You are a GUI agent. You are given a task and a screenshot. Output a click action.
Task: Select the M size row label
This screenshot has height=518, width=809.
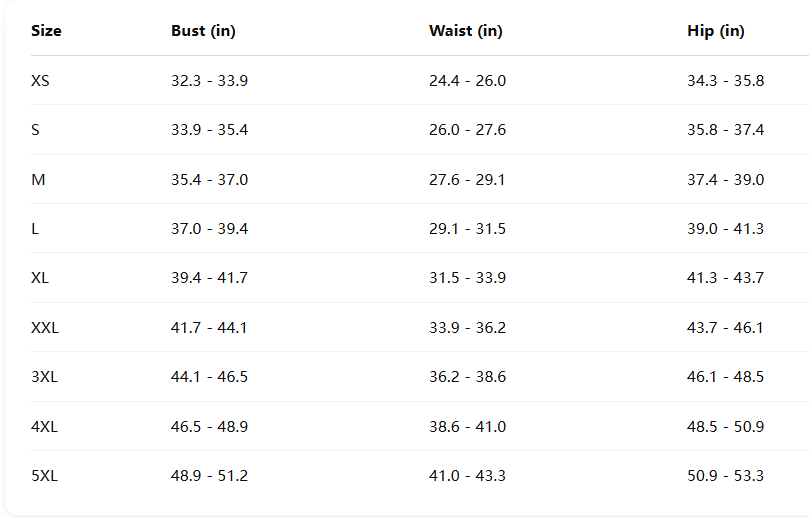pos(38,180)
